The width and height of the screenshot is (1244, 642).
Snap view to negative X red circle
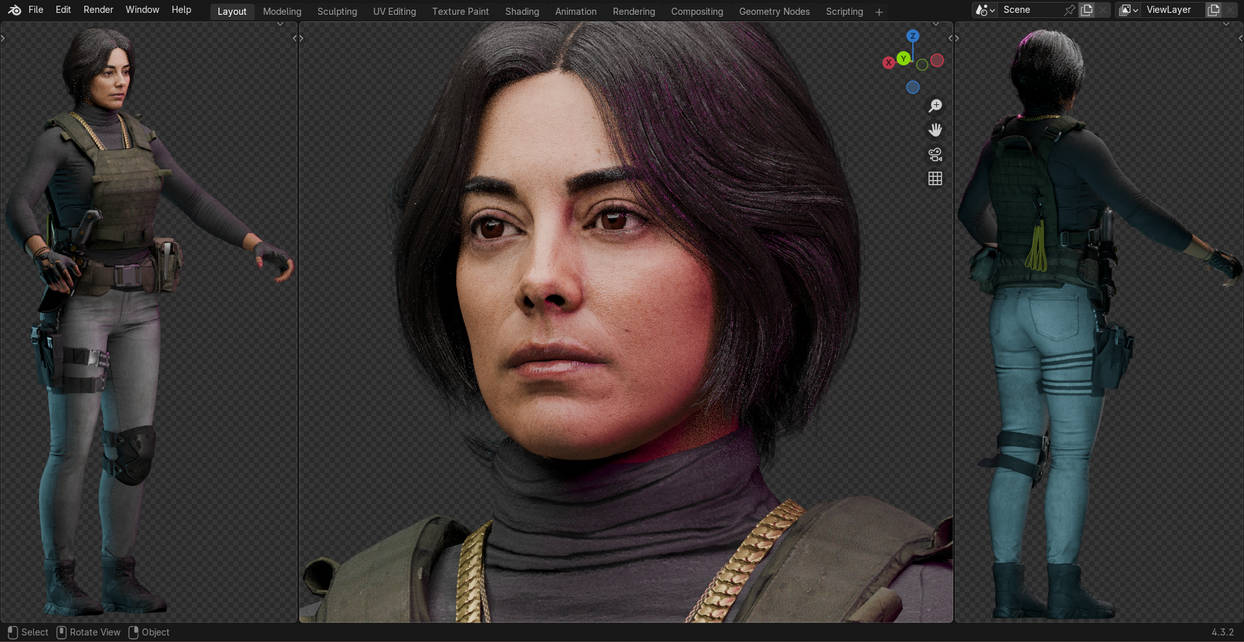[937, 60]
